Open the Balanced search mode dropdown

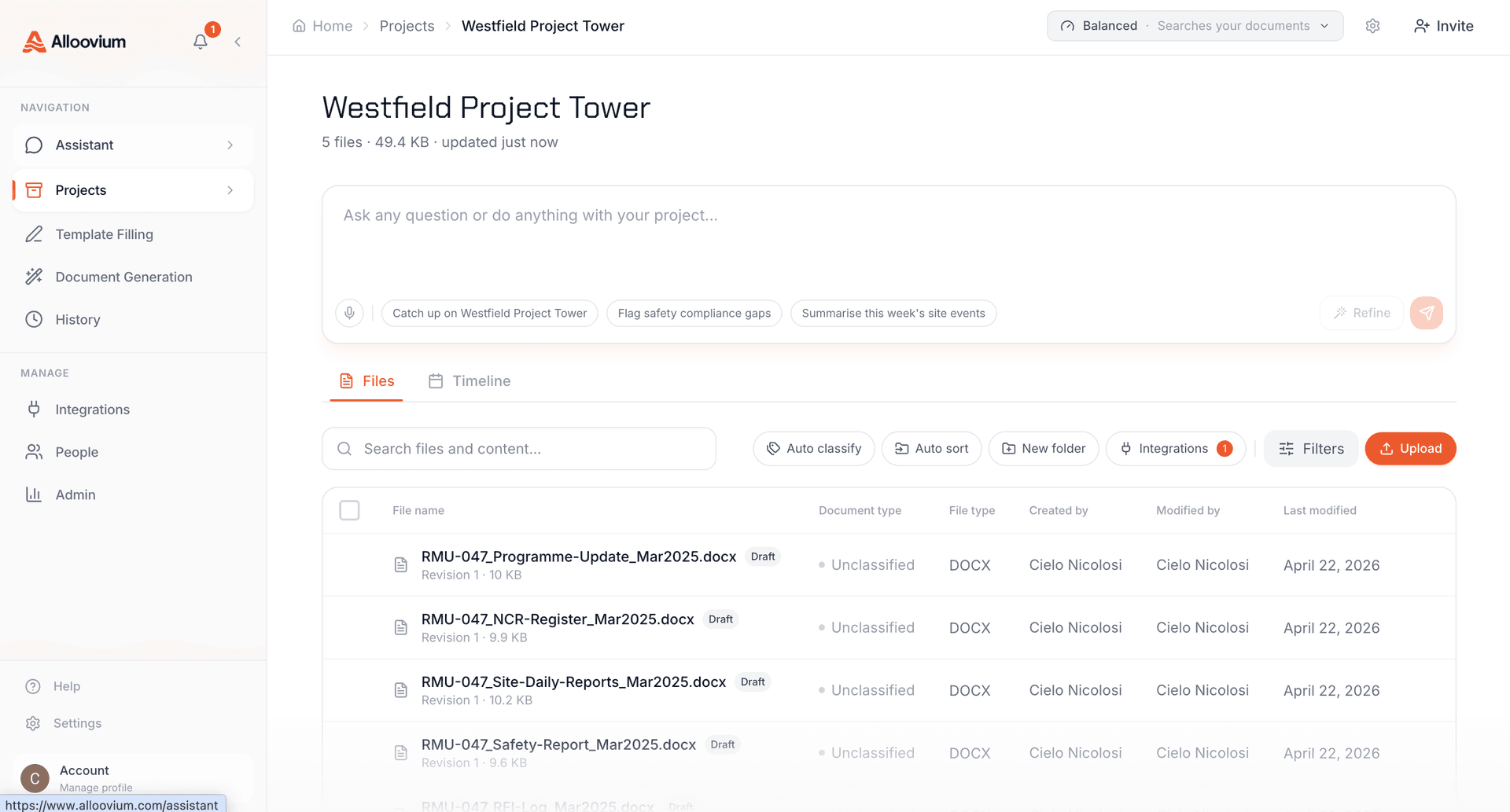point(1195,26)
